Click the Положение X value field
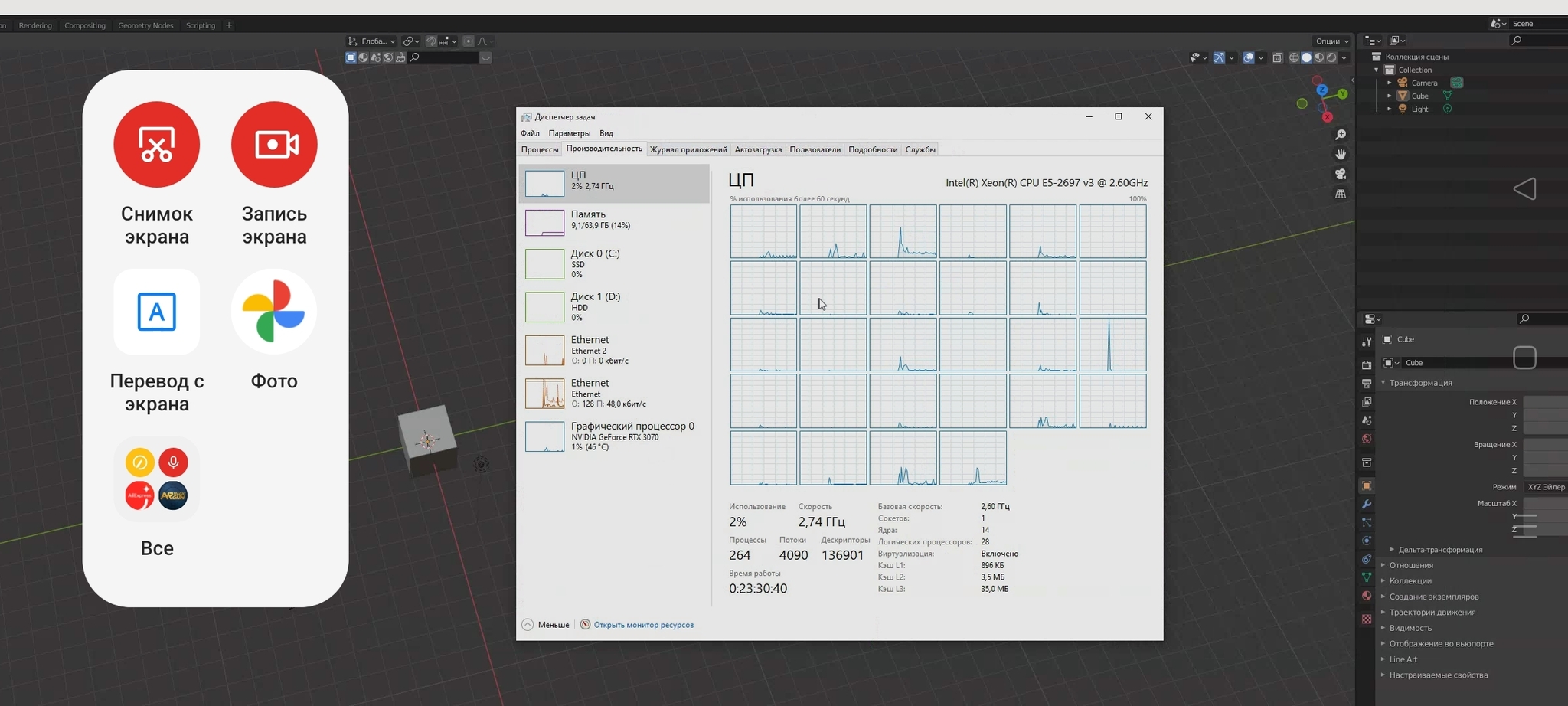The height and width of the screenshot is (706, 1568). tap(1545, 402)
